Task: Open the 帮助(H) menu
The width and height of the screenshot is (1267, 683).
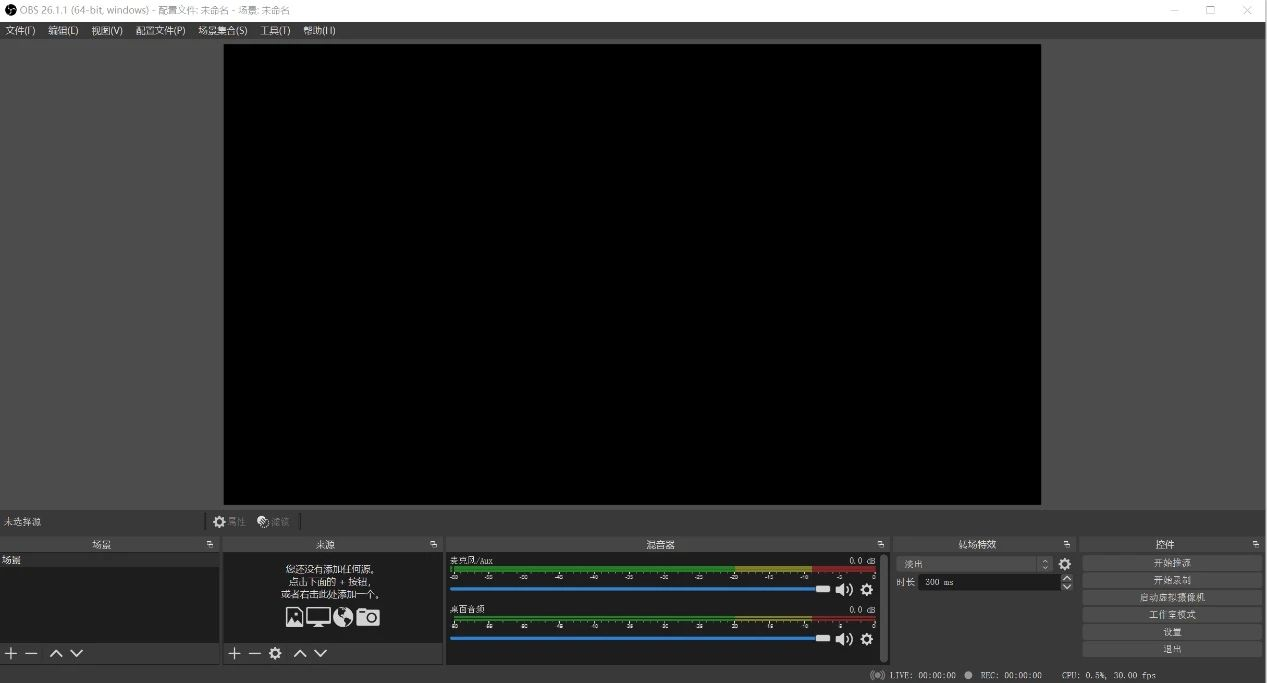Action: point(319,31)
